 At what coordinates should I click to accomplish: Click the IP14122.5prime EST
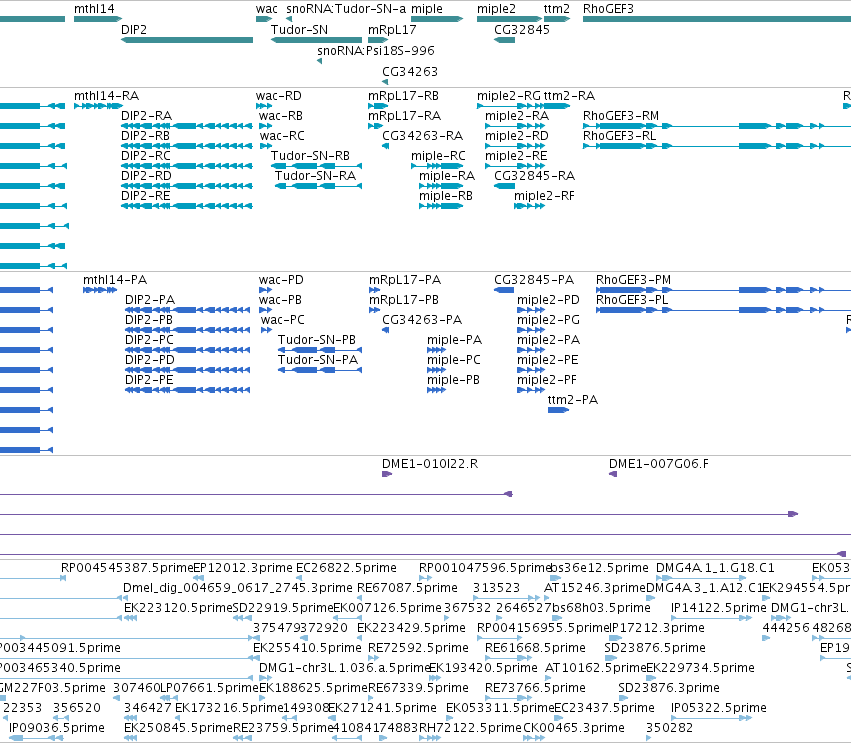tap(711, 618)
